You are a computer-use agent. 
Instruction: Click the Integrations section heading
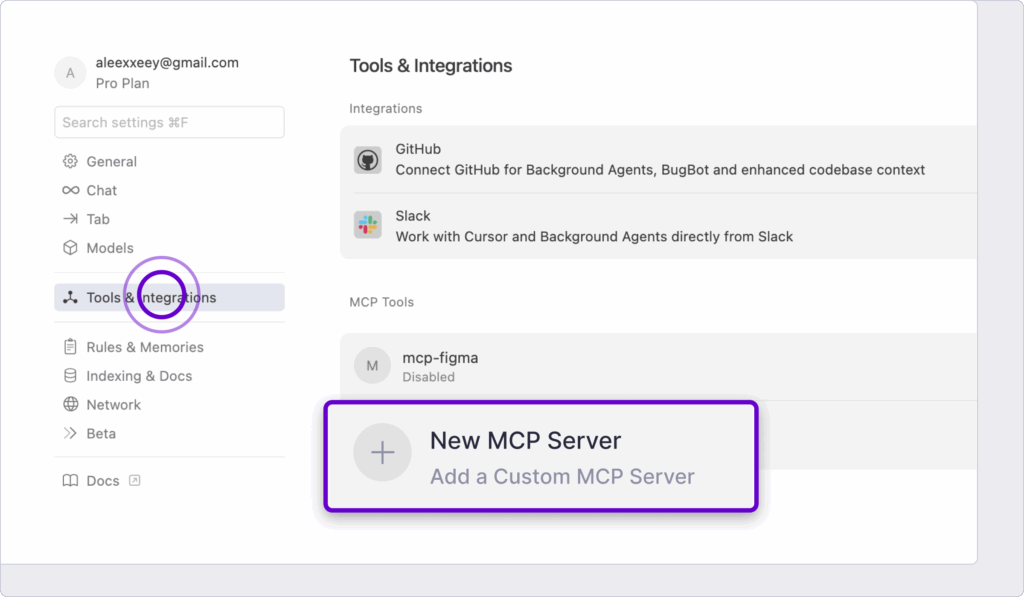coord(385,108)
